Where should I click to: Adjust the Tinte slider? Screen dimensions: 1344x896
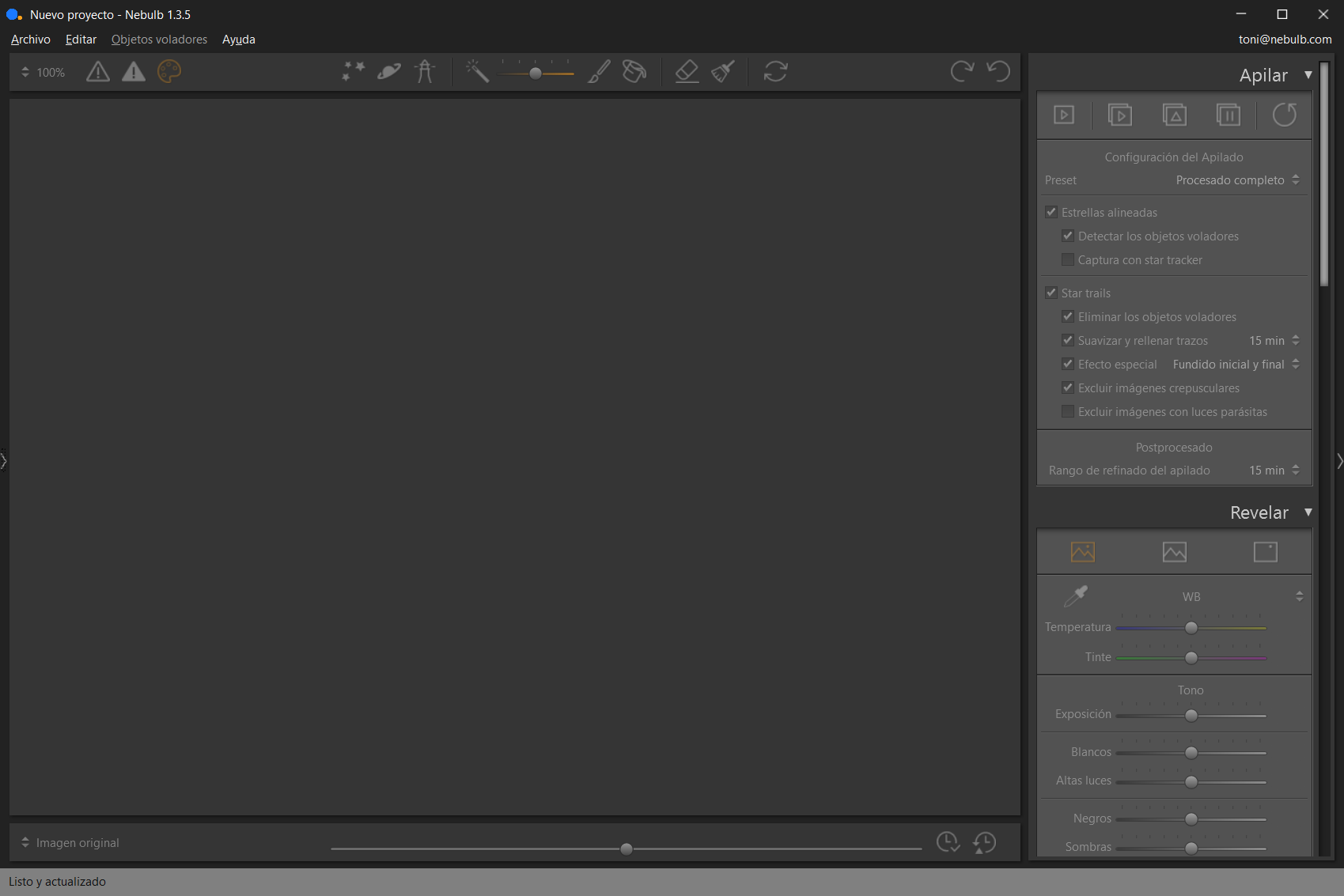[1191, 658]
